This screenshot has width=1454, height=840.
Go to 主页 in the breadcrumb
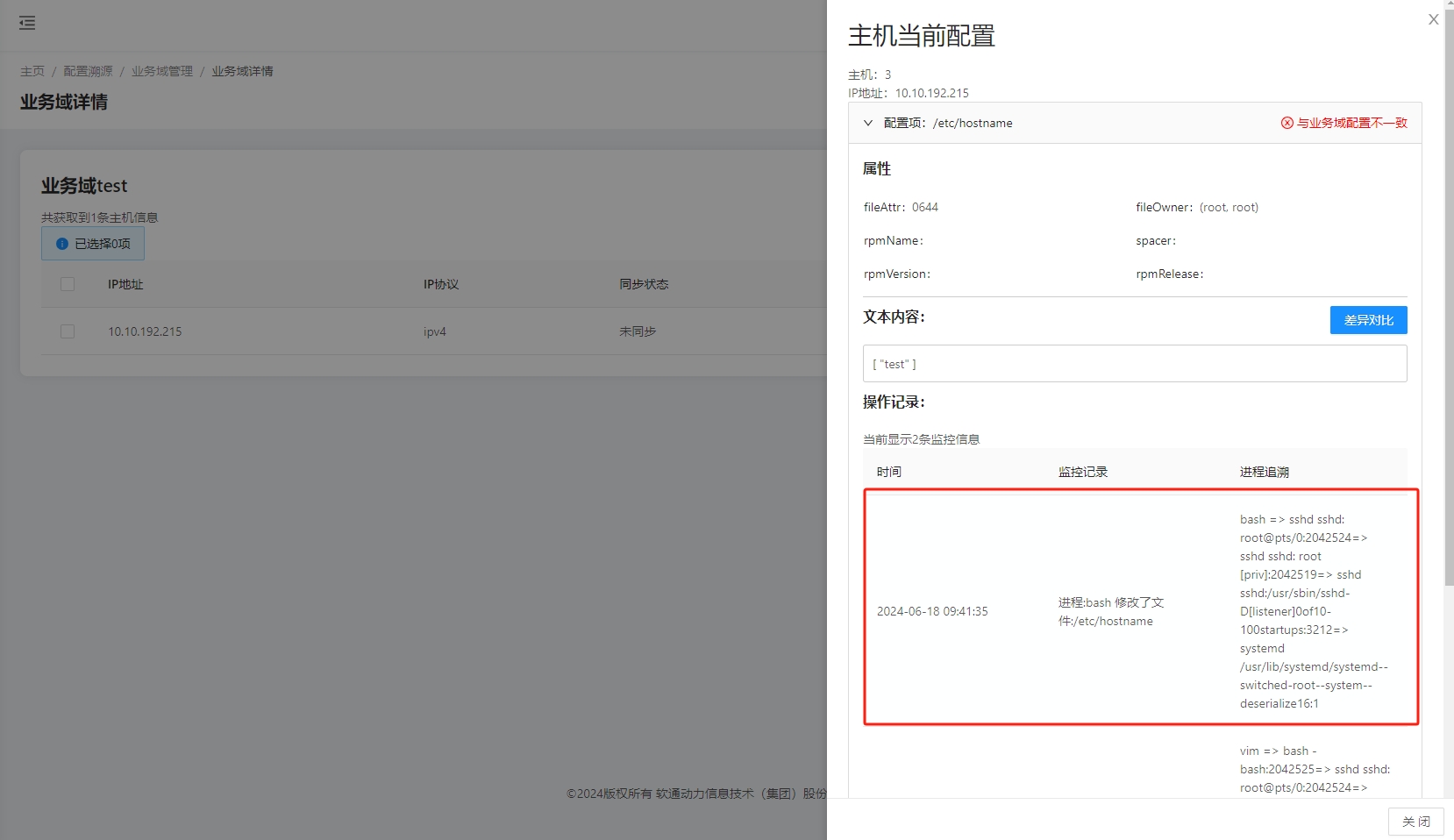(x=32, y=71)
